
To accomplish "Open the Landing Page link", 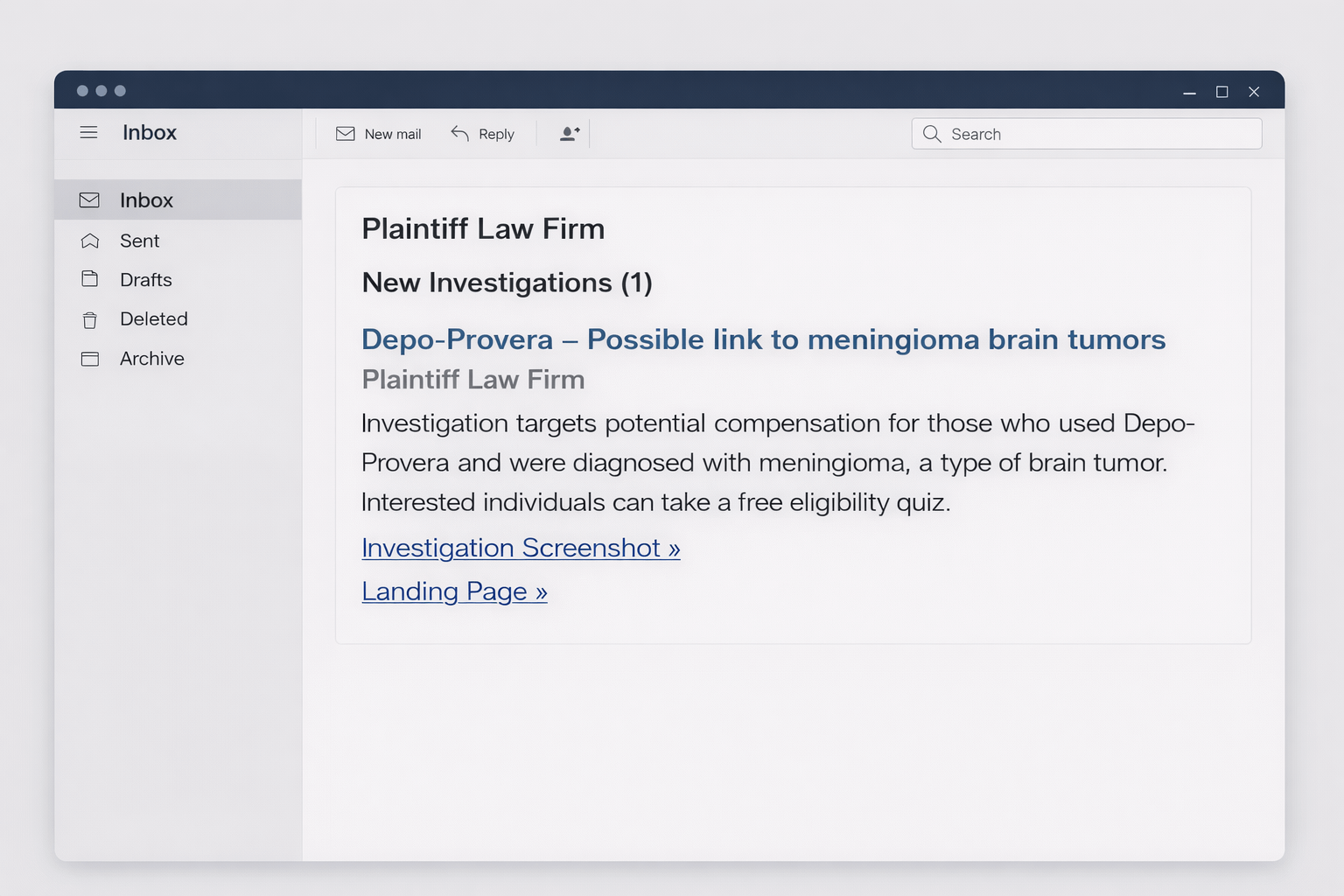I will click(454, 591).
